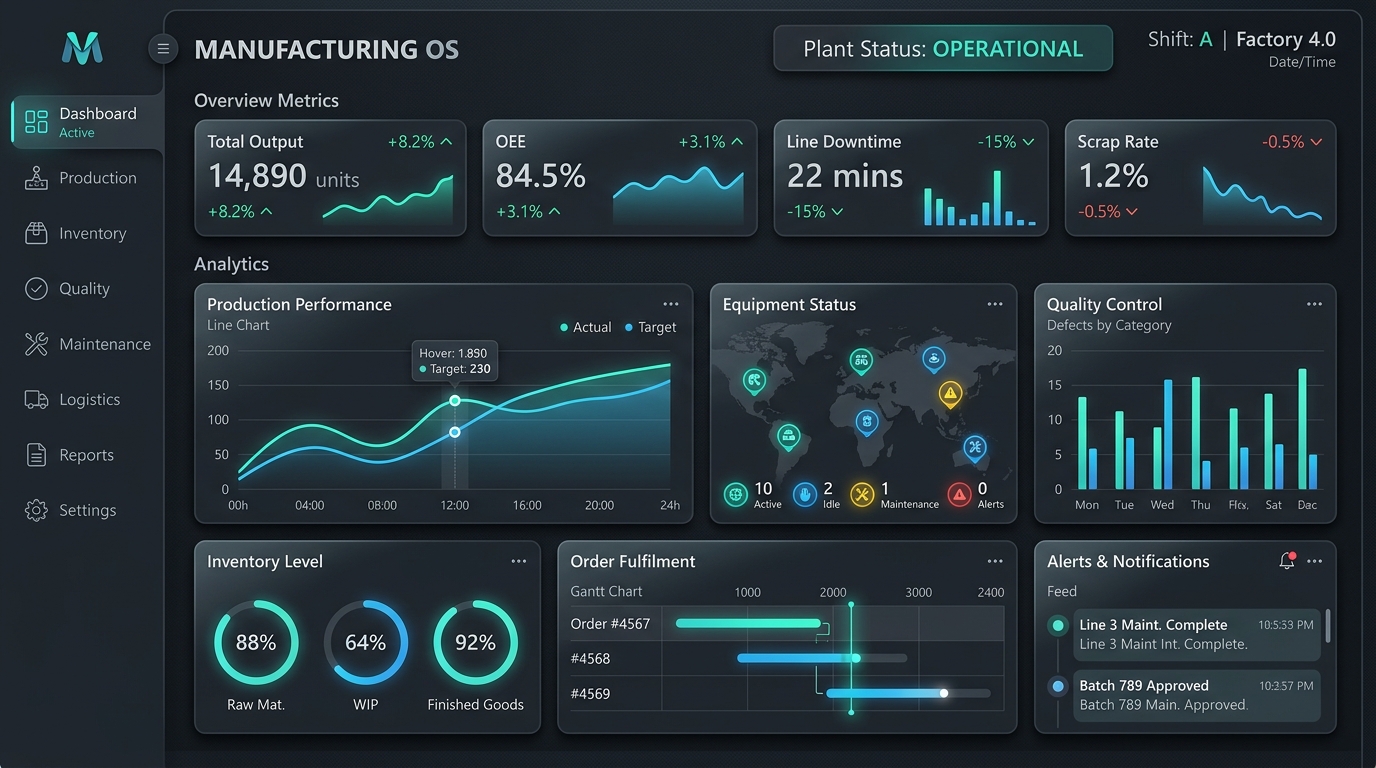Select the Africa map pin
Image resolution: width=1376 pixels, height=768 pixels.
click(867, 422)
